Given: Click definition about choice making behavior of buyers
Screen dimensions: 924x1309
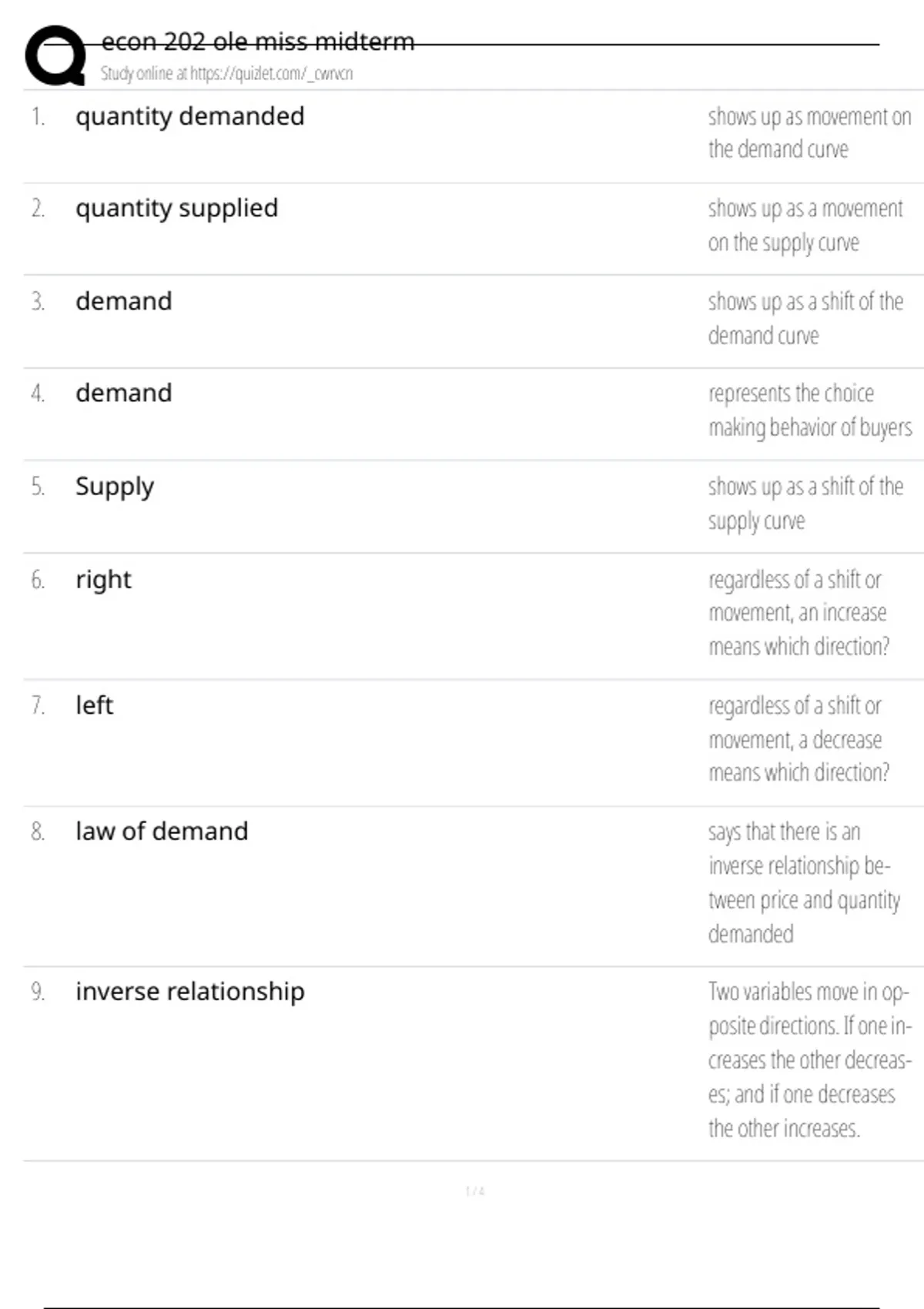Looking at the screenshot, I should pyautogui.click(x=810, y=410).
